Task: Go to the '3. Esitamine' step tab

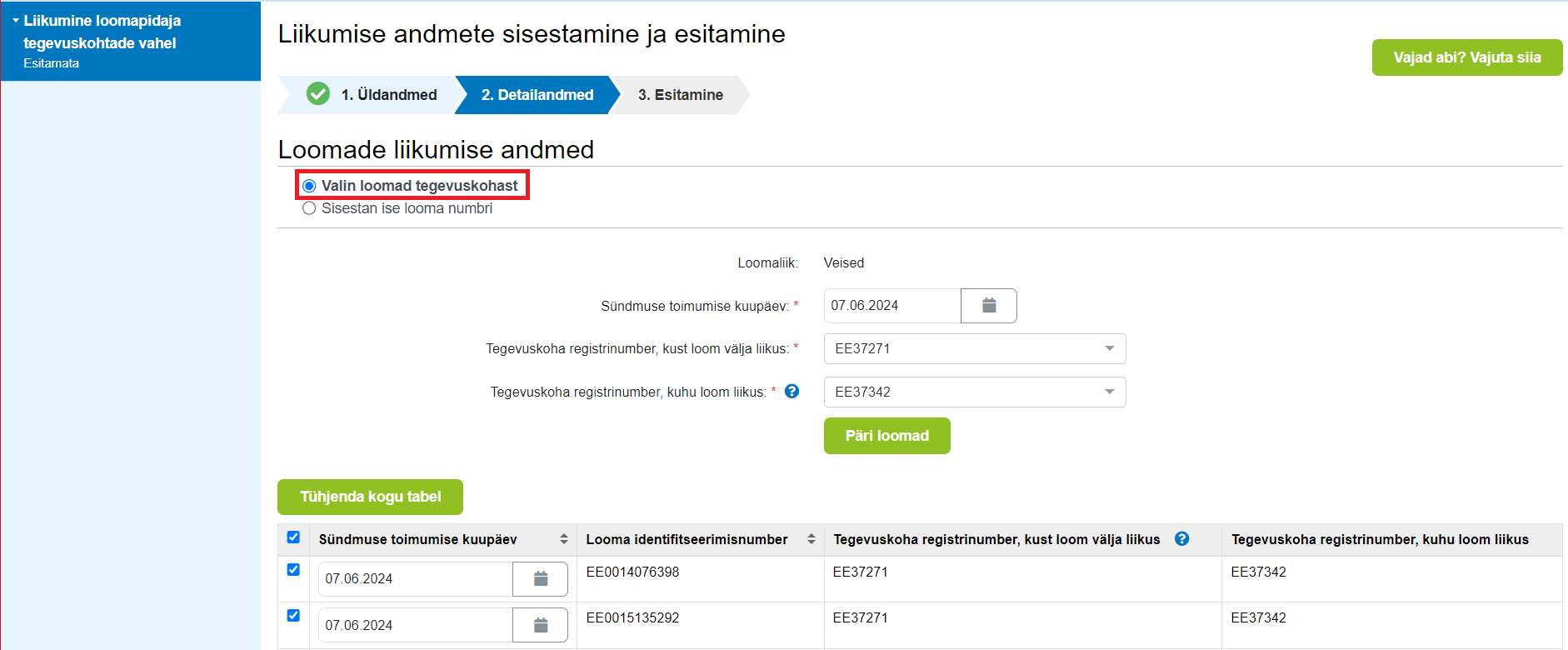Action: click(680, 95)
